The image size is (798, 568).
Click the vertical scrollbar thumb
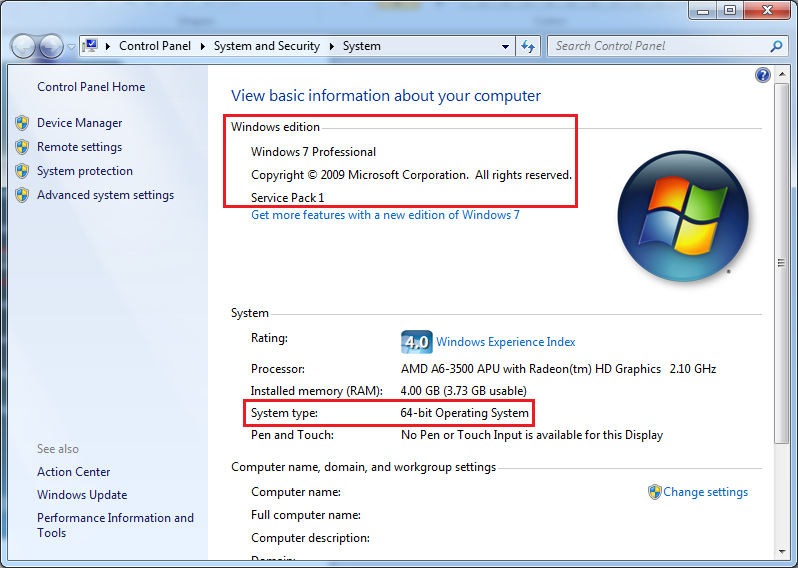781,263
